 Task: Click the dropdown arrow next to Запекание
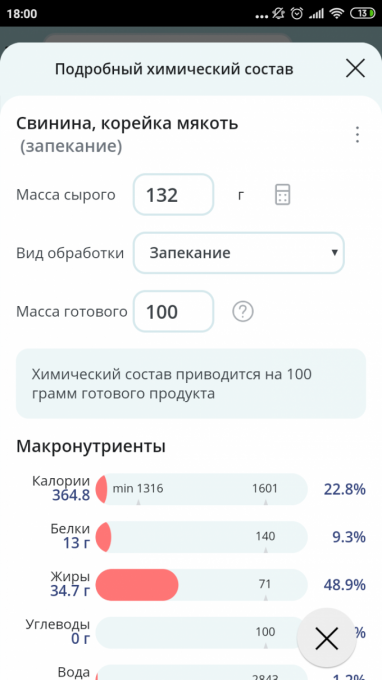[x=334, y=252]
